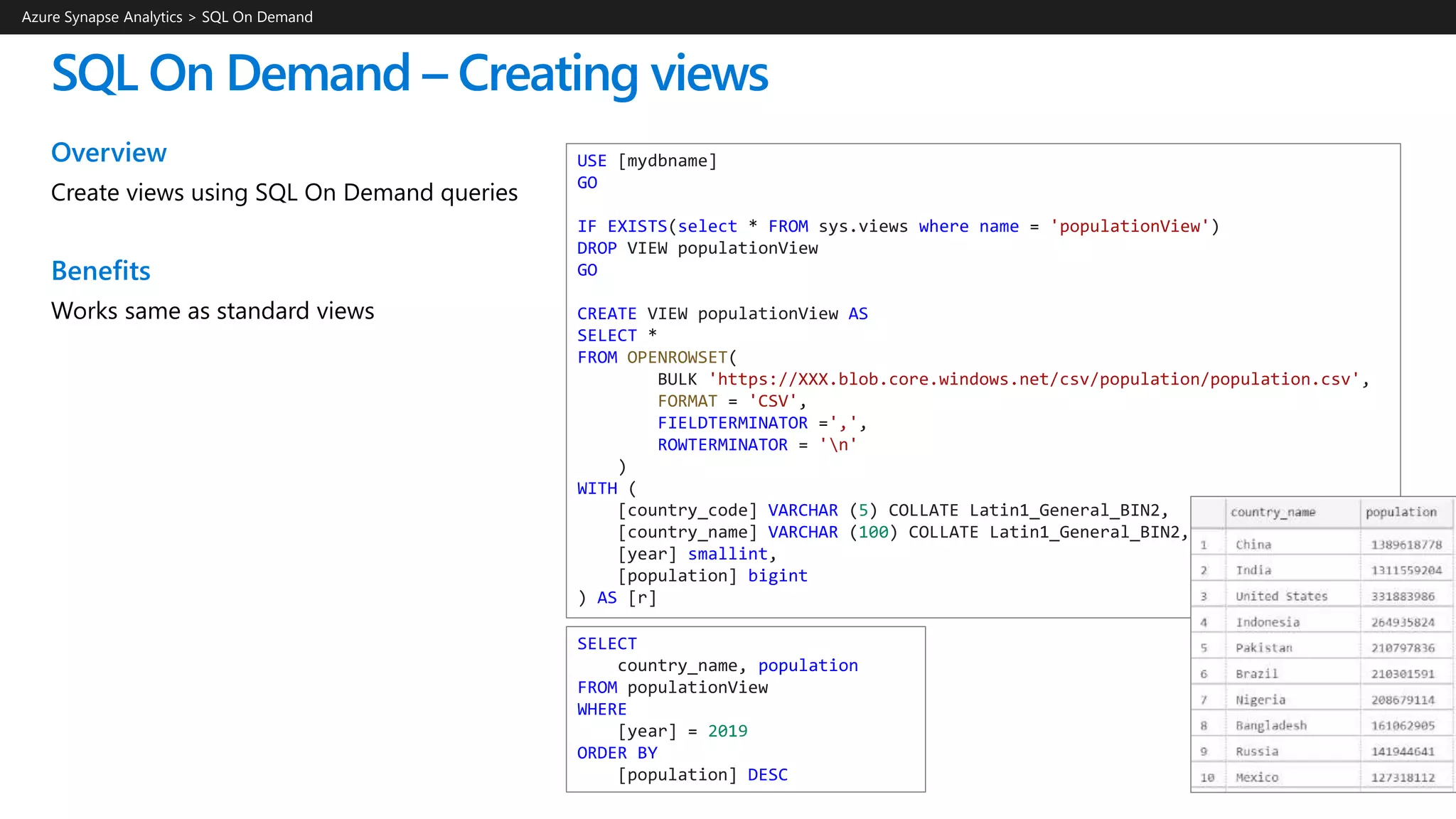Click the slide title 'SQL On Demand – Creating views'
Screen dimensions: 1456x819
410,75
